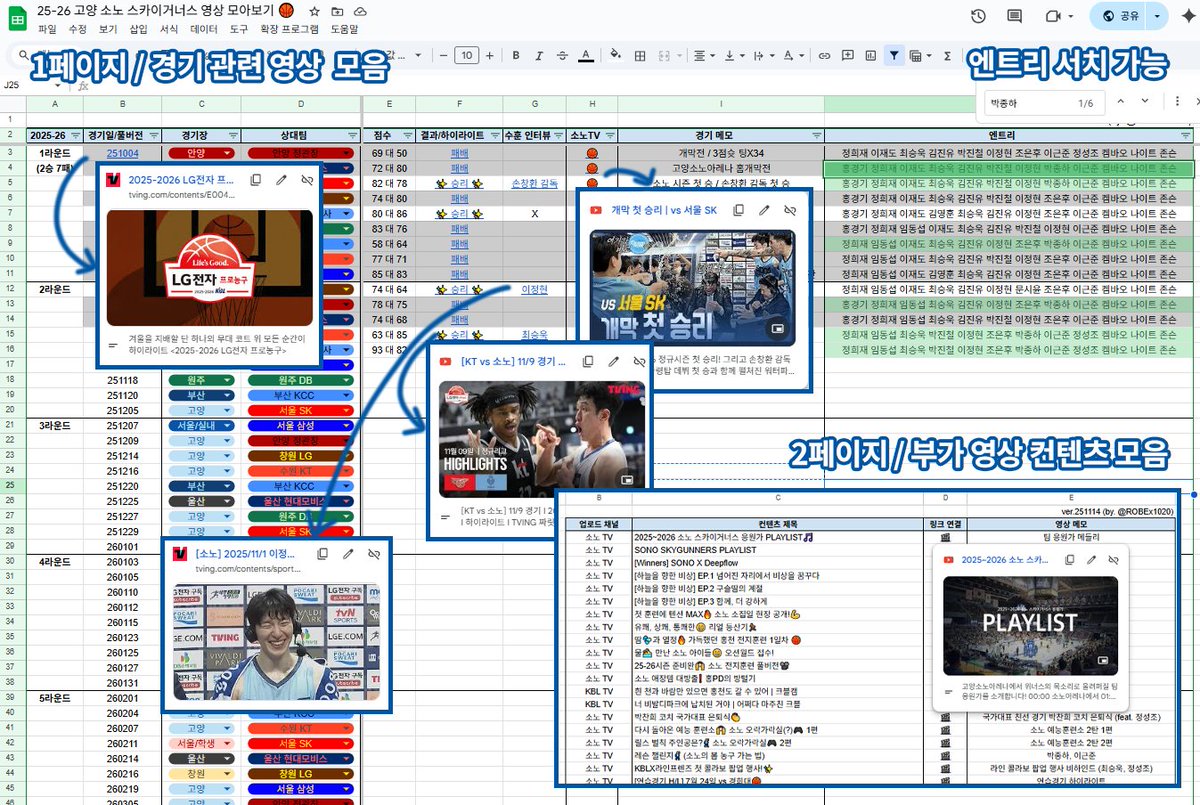Increase font size plus button

[x=492, y=56]
